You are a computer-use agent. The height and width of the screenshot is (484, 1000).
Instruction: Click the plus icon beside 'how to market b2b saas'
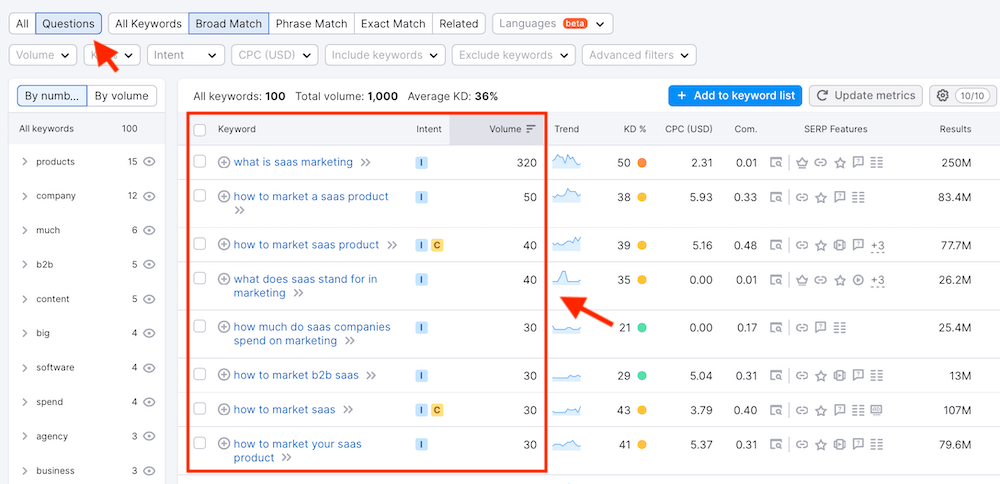(x=224, y=376)
